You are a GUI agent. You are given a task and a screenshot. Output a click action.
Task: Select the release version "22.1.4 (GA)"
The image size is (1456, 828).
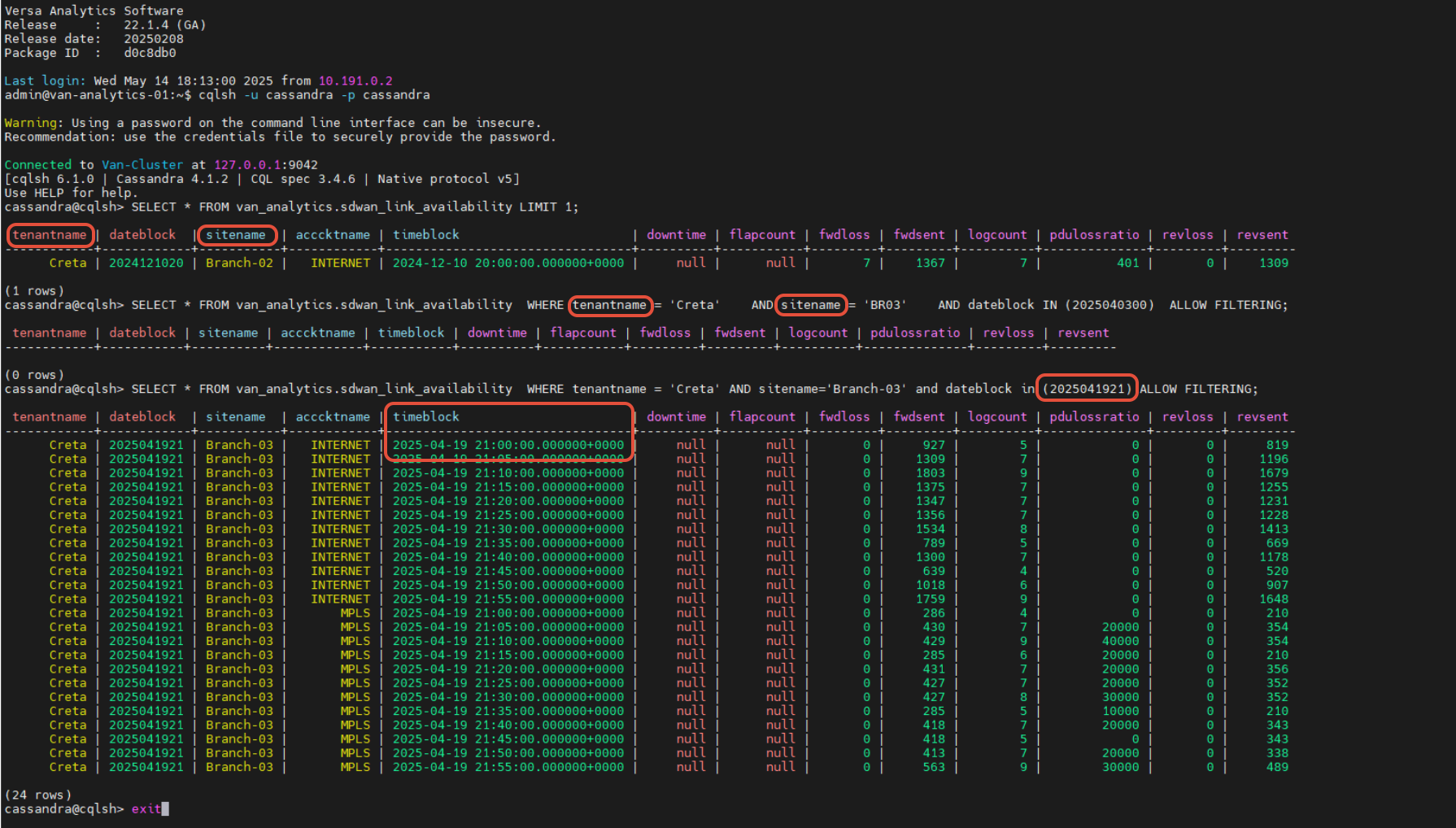tap(165, 24)
